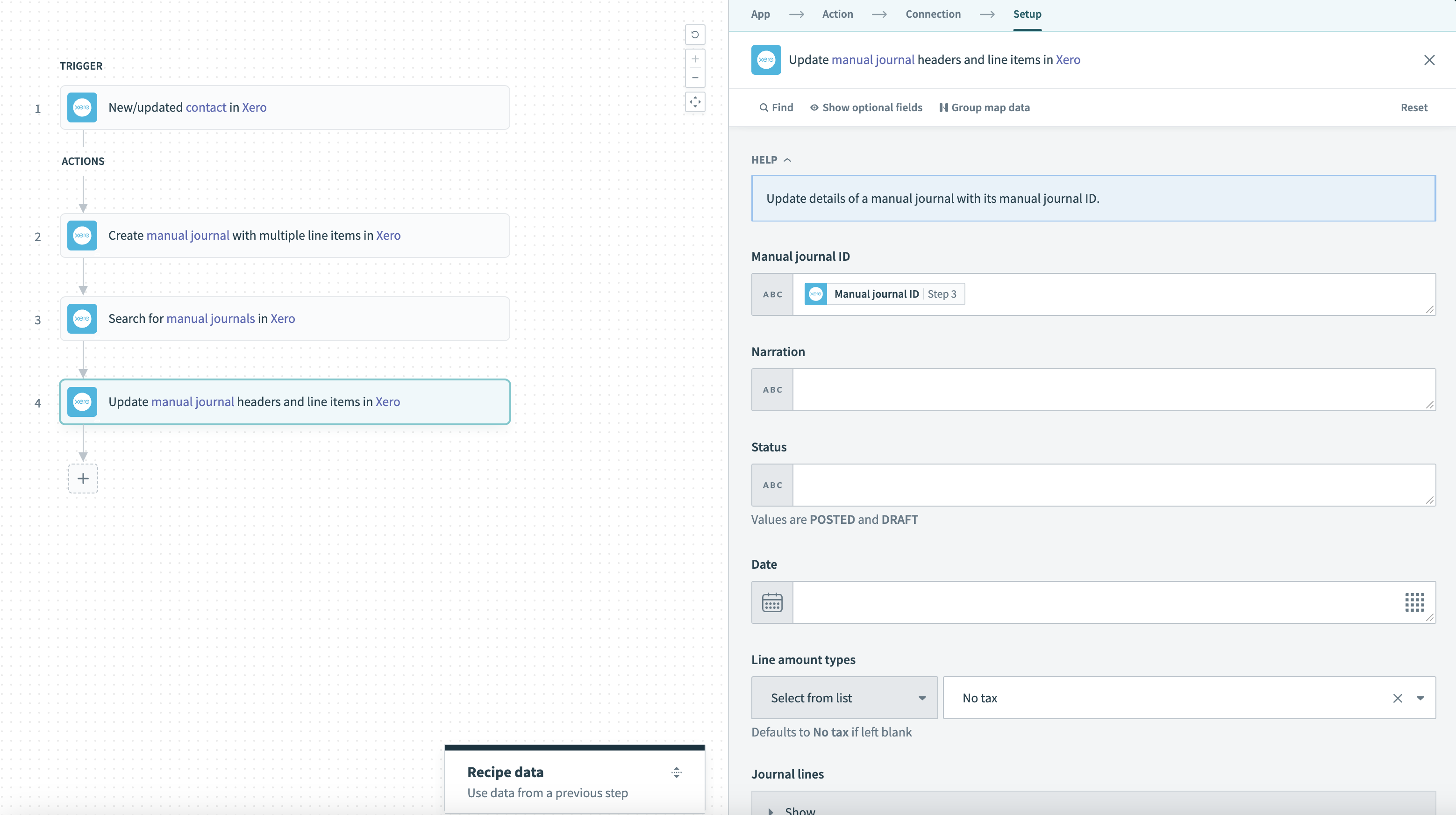Click the undo/revert canvas icon
Image resolution: width=1456 pixels, height=815 pixels.
(695, 35)
